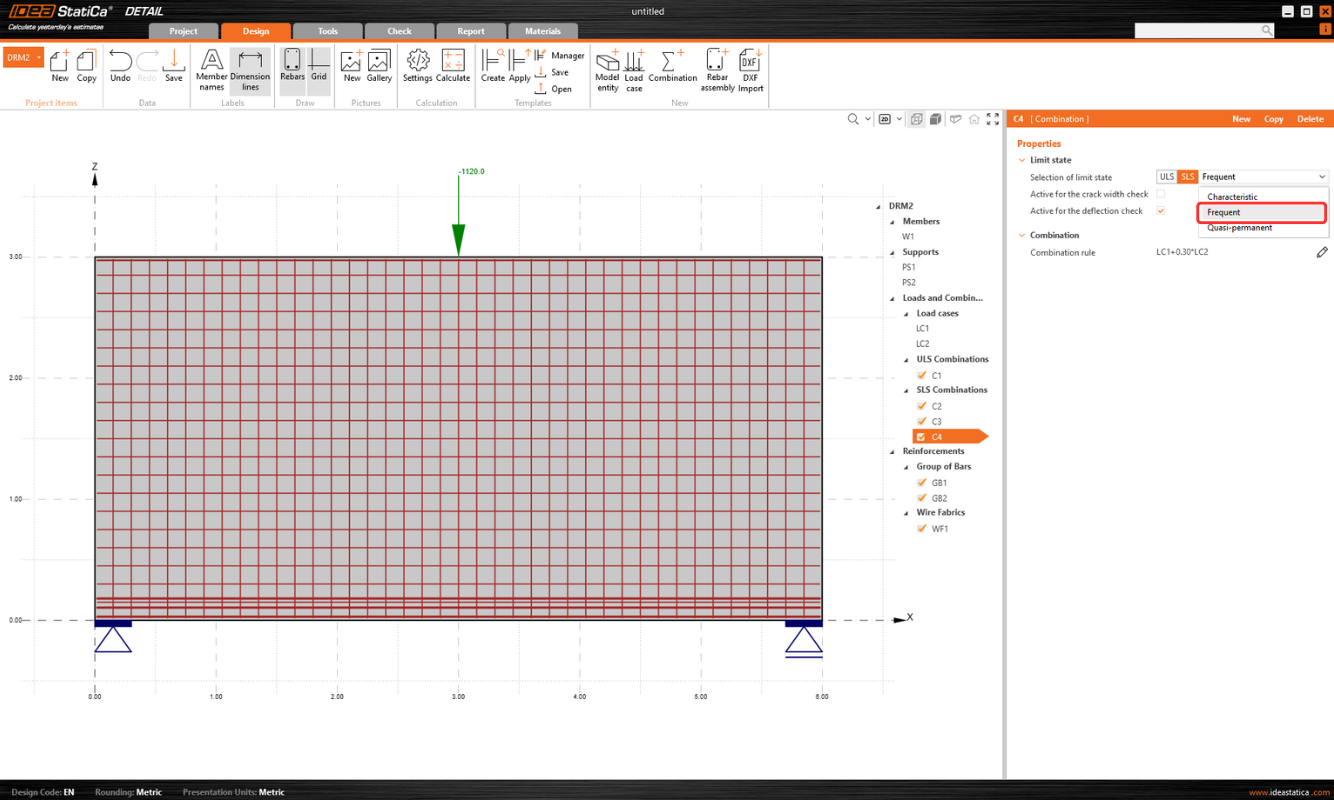
Task: Toggle visibility checkbox of GB1
Action: click(922, 482)
